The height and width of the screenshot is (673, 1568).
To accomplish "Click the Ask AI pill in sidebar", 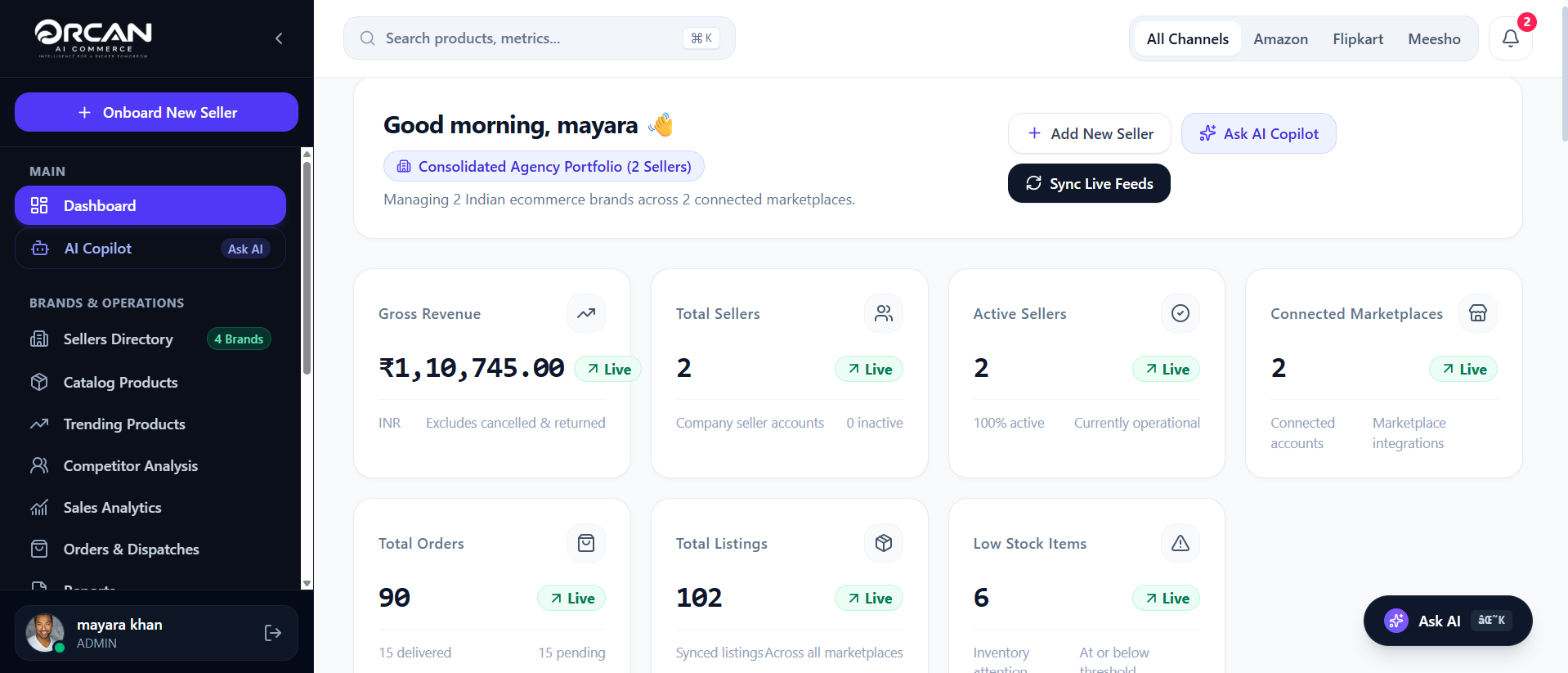I will coord(245,249).
